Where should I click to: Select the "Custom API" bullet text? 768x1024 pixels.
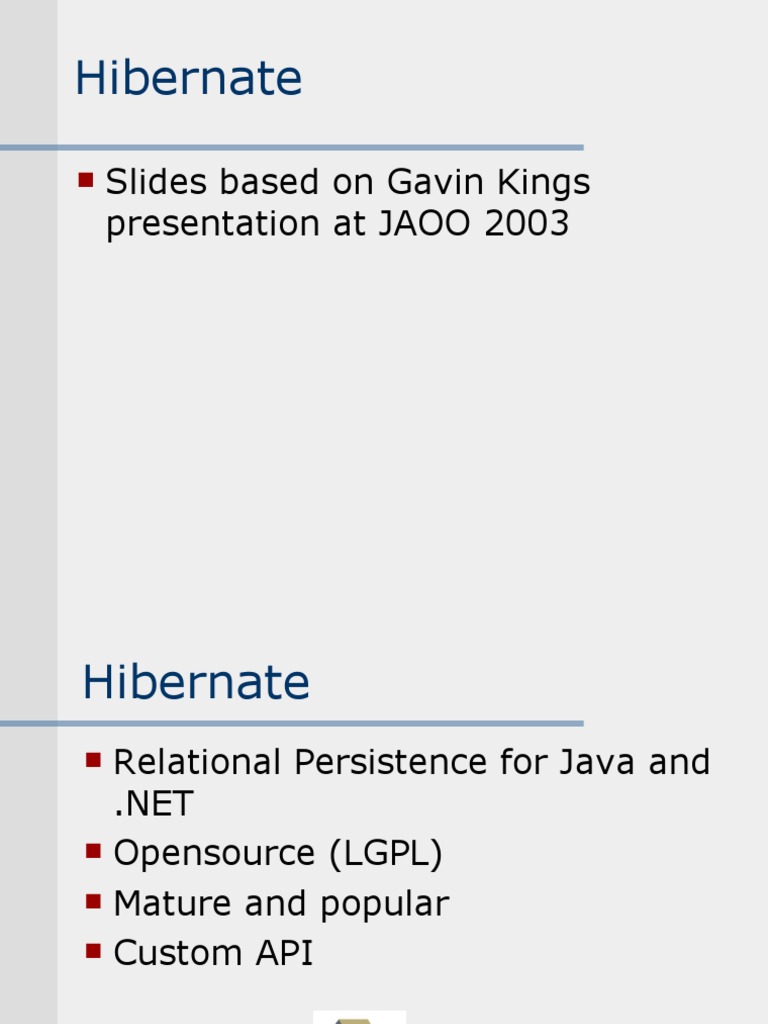[x=213, y=953]
